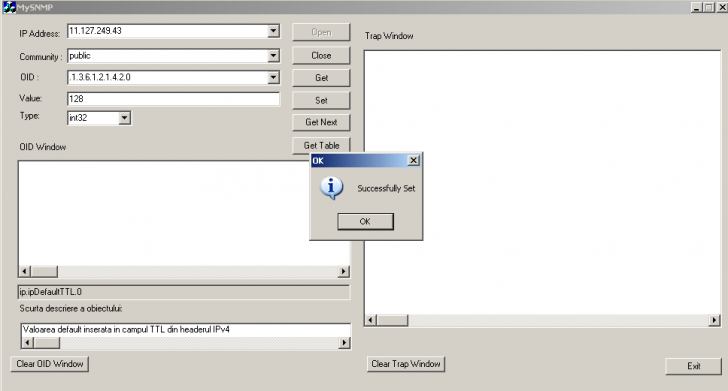Click the Get button
The image size is (728, 391).
[321, 78]
